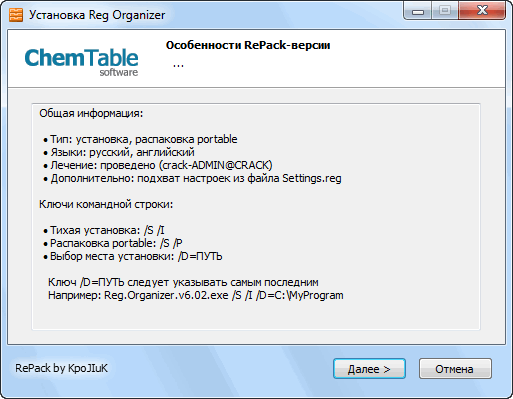Click the Reg.Organizer.v6.02.exe example line
This screenshot has height=399, width=513.
196,295
